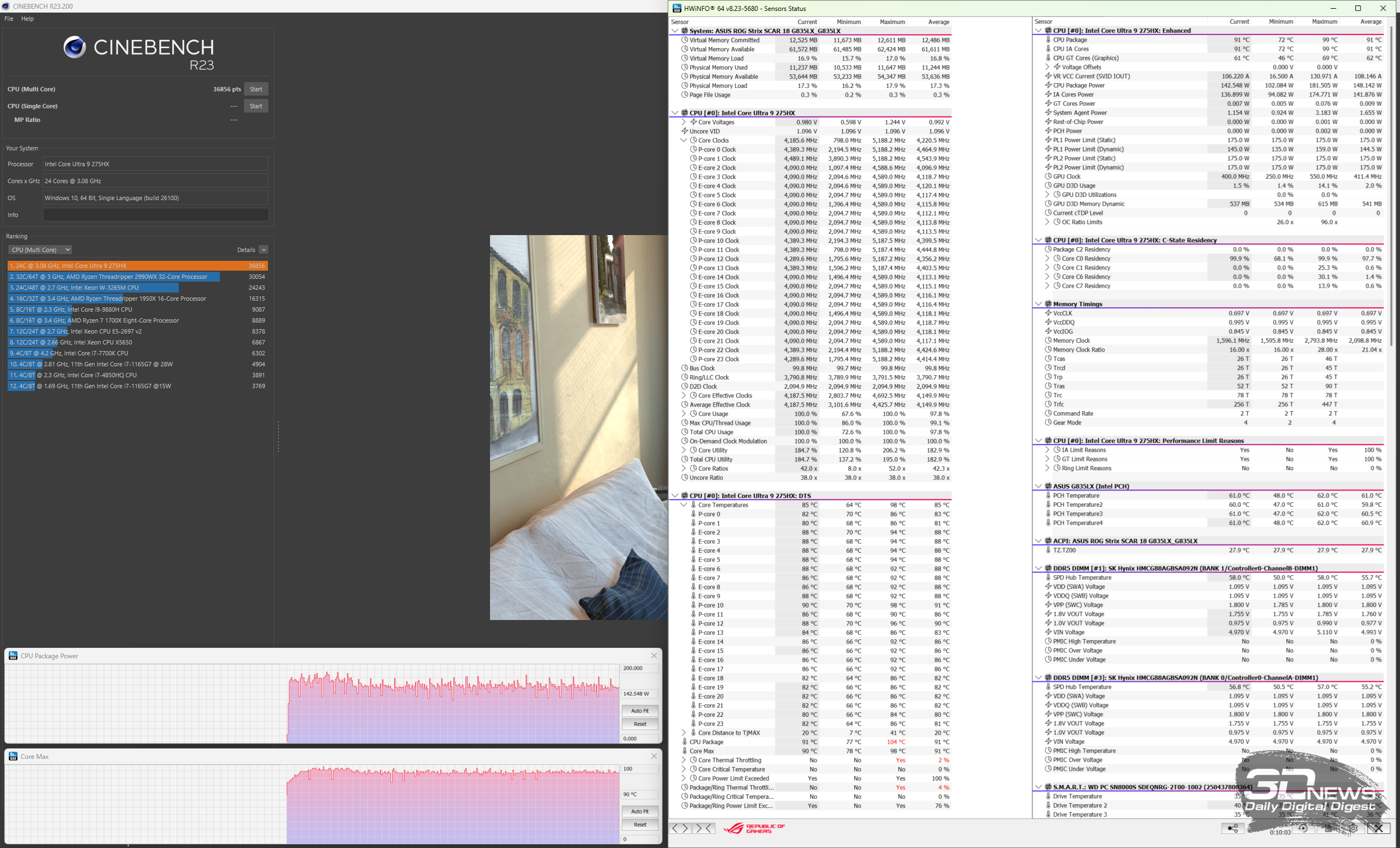Screen dimensions: 1400x848
Task: Open the Help menu in Cinebench
Action: click(27, 19)
